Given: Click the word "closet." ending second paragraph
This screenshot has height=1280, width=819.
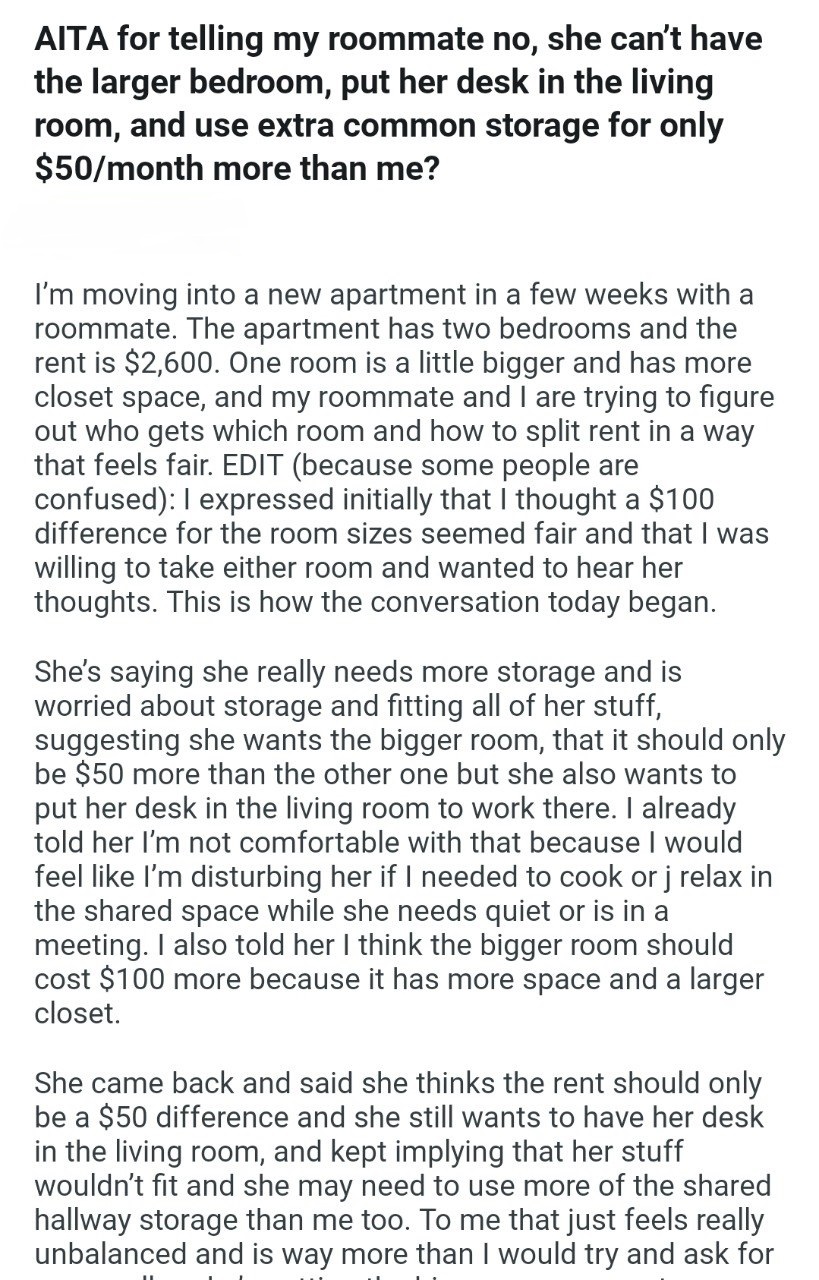Looking at the screenshot, I should tap(77, 1013).
